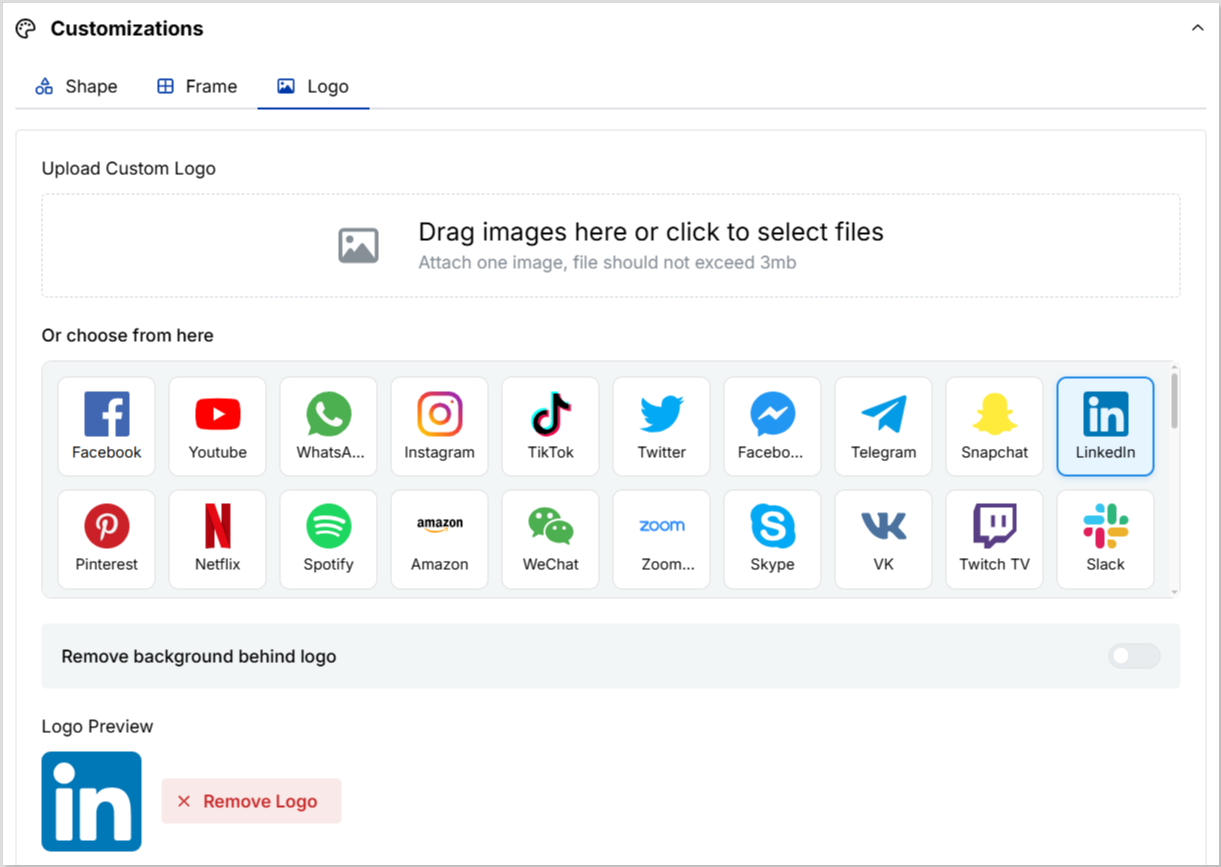Screen dimensions: 1221x867
Task: Select the TikTok logo
Action: [550, 426]
